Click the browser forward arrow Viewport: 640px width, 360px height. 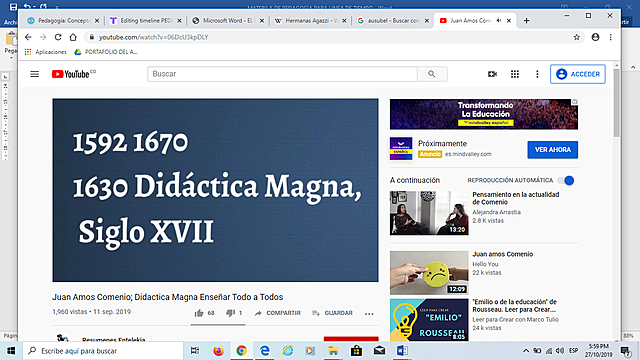tap(43, 37)
